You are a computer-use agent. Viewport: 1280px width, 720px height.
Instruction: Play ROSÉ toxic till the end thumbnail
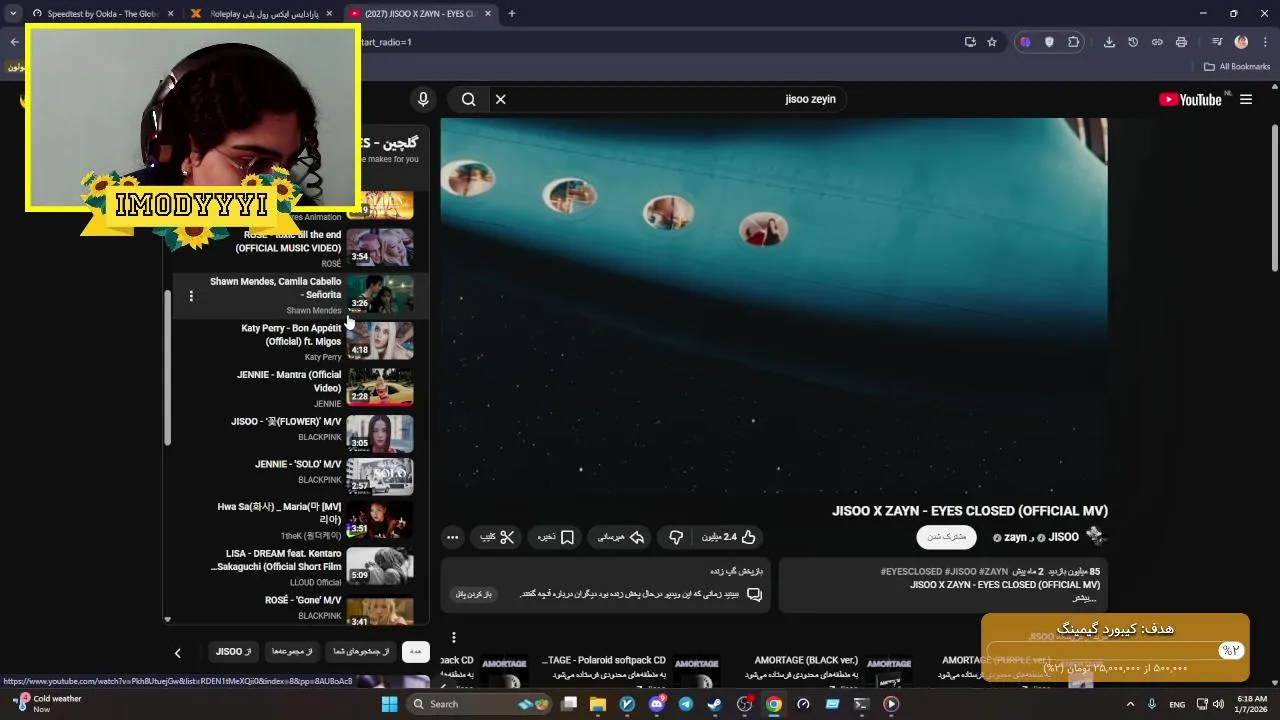pyautogui.click(x=380, y=247)
